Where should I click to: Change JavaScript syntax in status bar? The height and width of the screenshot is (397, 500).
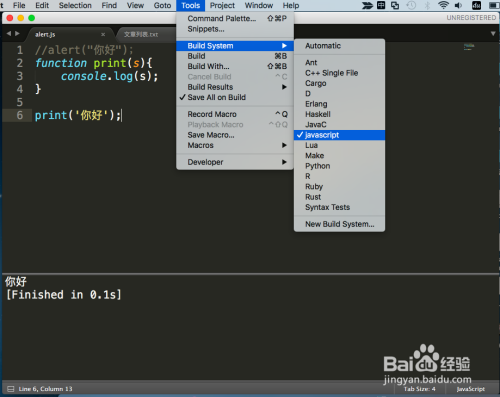pos(471,389)
